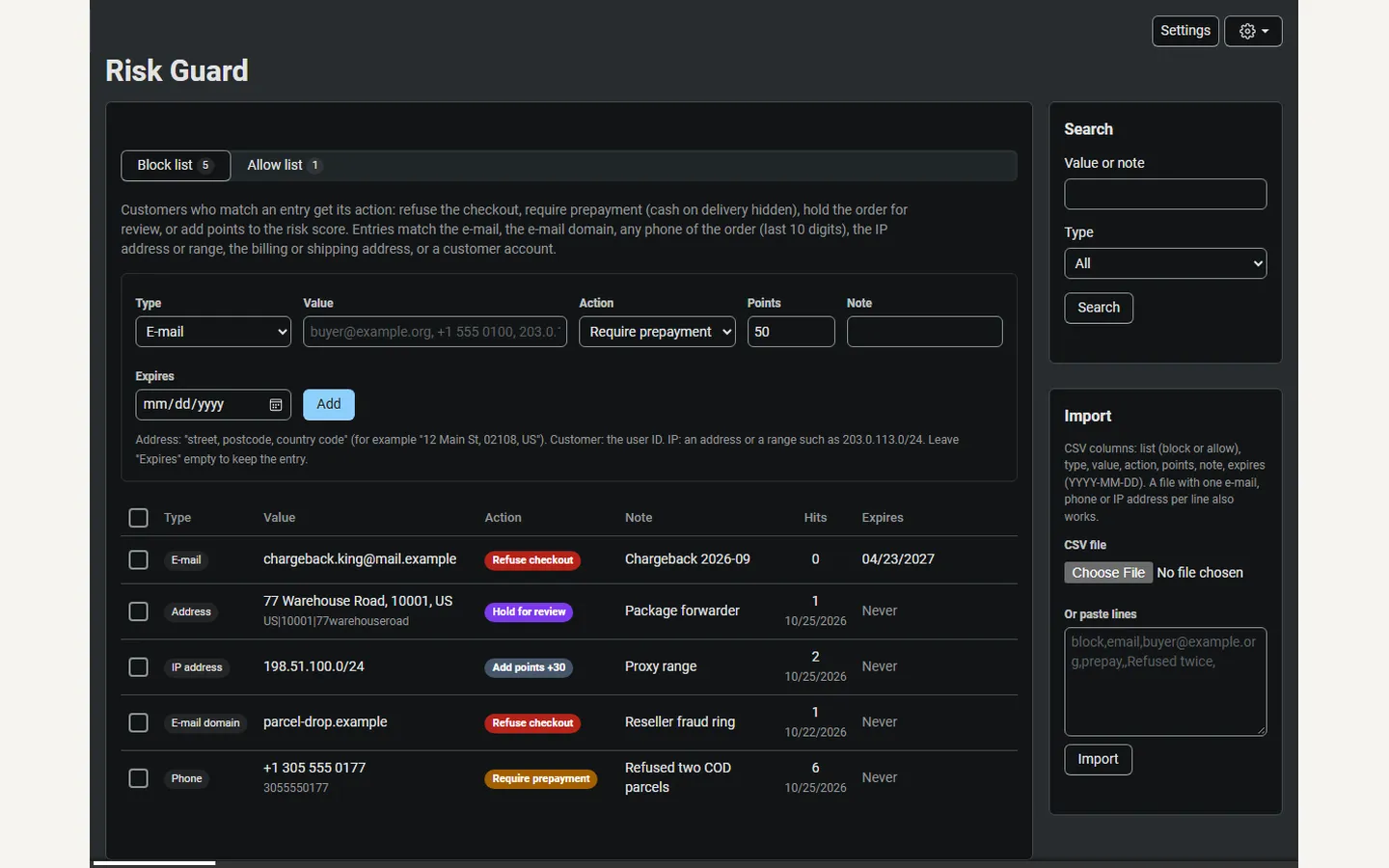The height and width of the screenshot is (868, 1389).
Task: Click the Phone type tag
Action: 186,779
